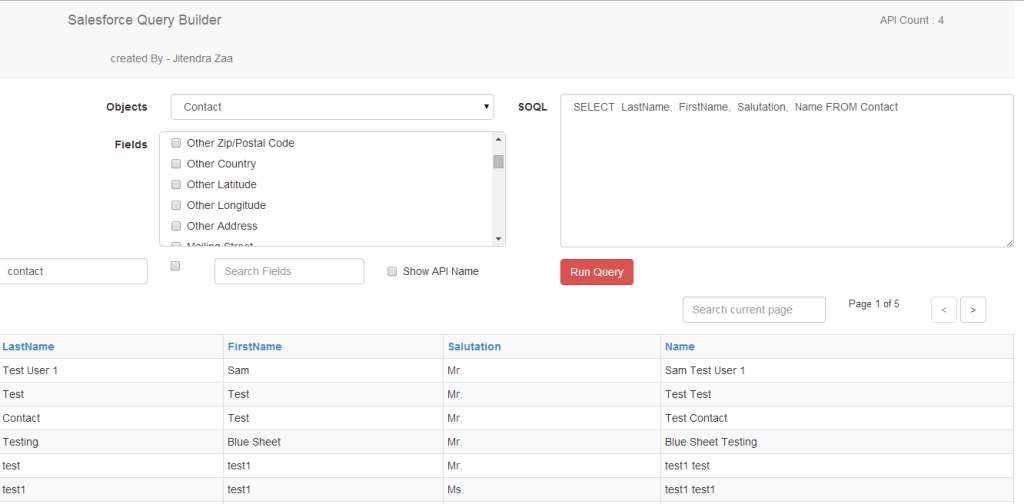The width and height of the screenshot is (1024, 504).
Task: Click the 'Contact' LastName cell
Action: click(x=111, y=418)
